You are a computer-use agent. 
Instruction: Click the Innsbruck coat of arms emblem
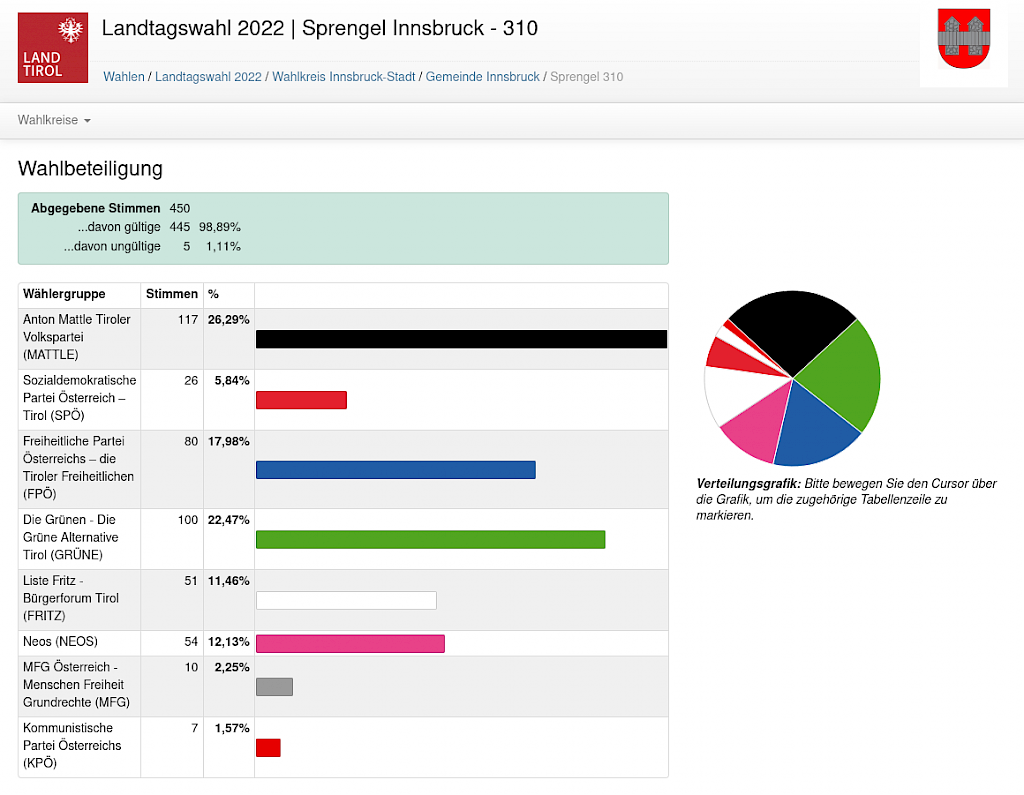tap(963, 39)
